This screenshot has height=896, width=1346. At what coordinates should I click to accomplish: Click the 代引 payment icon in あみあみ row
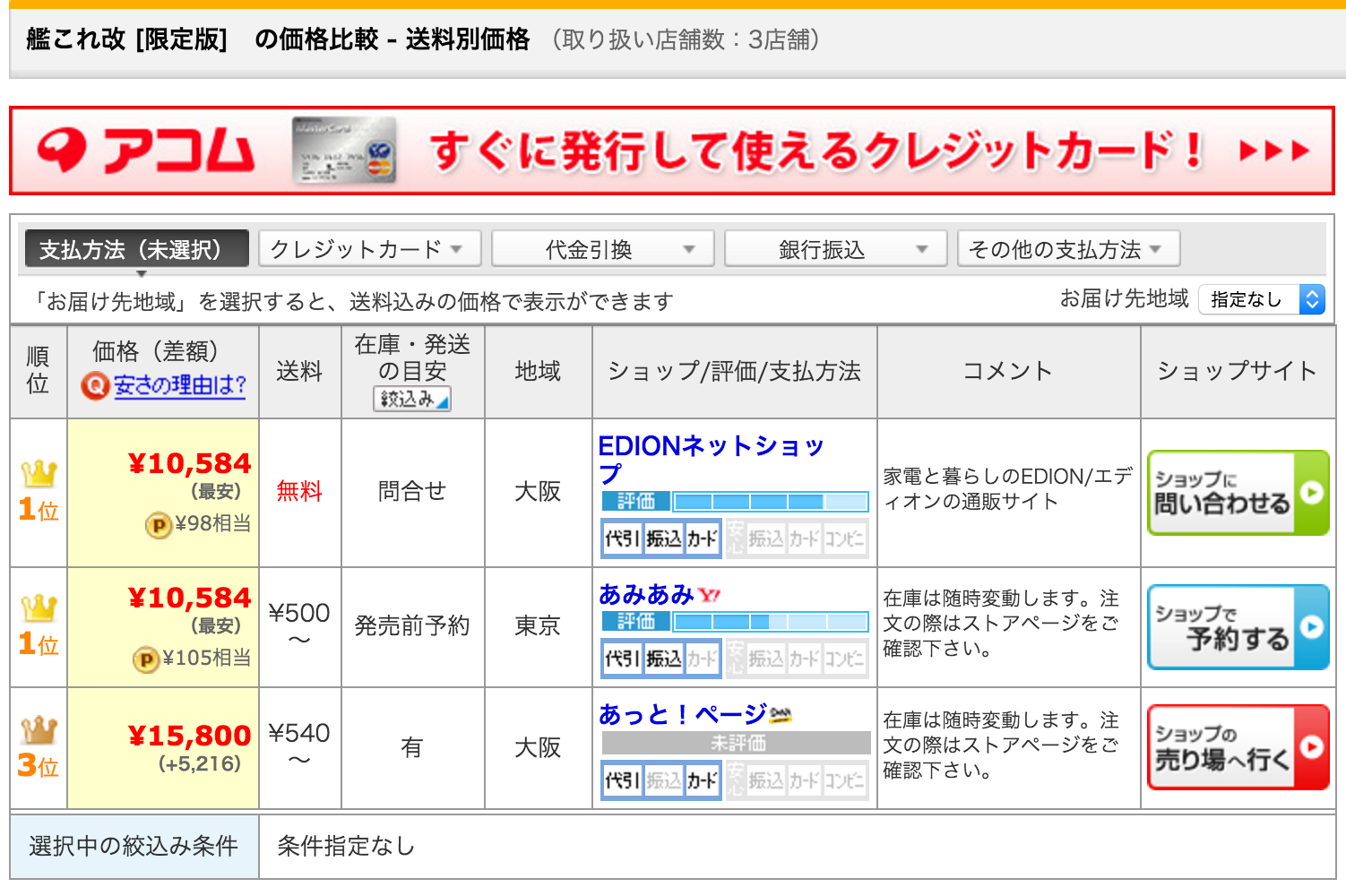click(x=622, y=659)
